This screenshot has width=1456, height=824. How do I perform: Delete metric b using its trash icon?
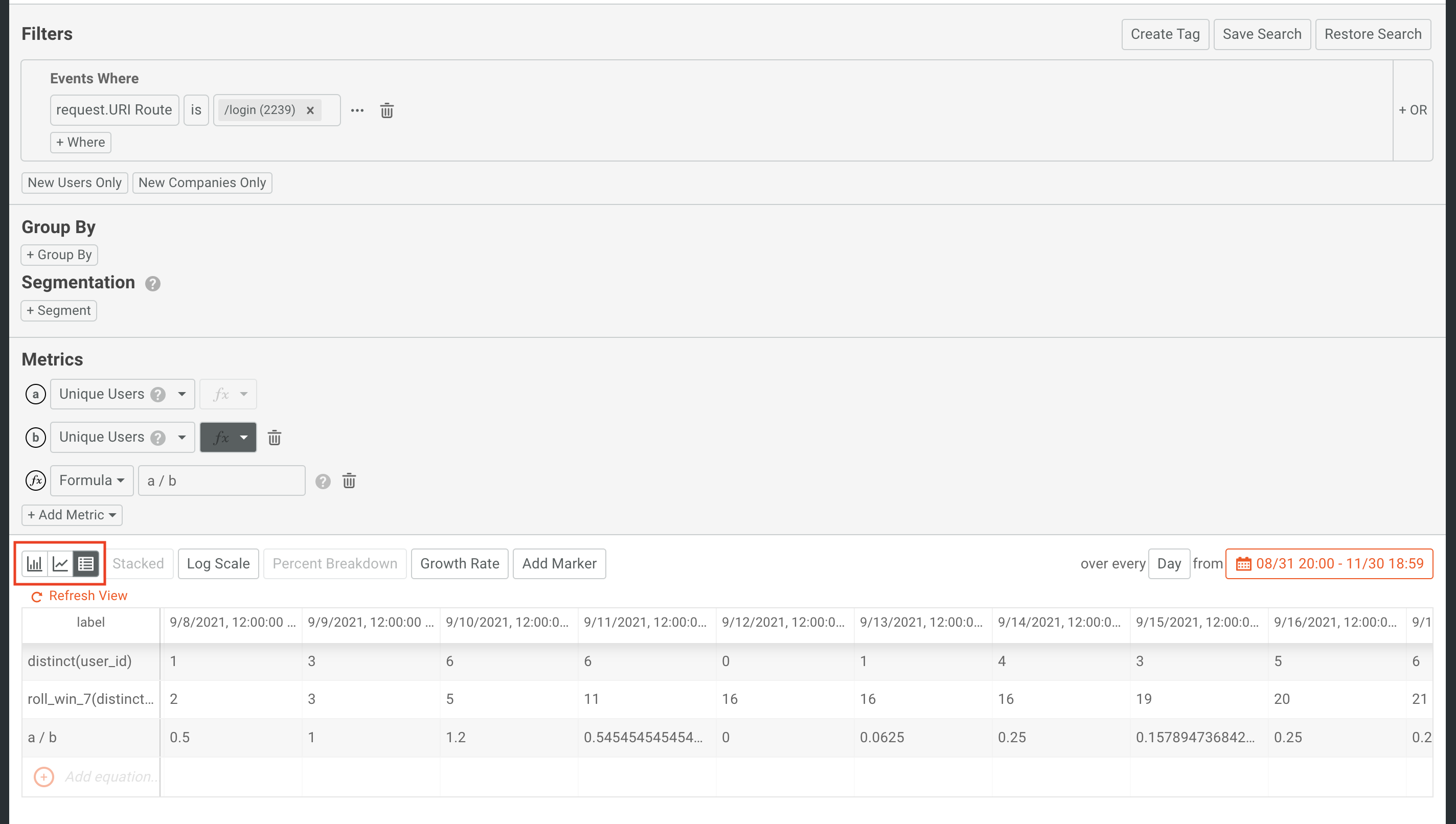(275, 437)
